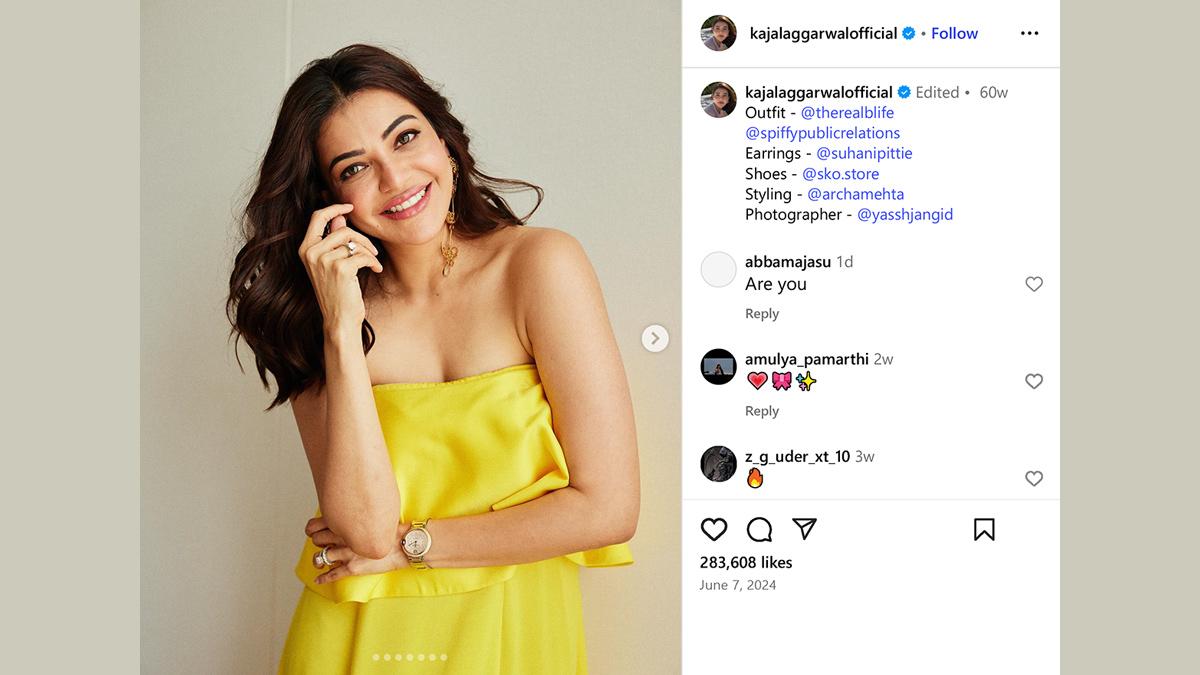This screenshot has width=1200, height=675.
Task: Like the post with the heart icon
Action: [714, 529]
